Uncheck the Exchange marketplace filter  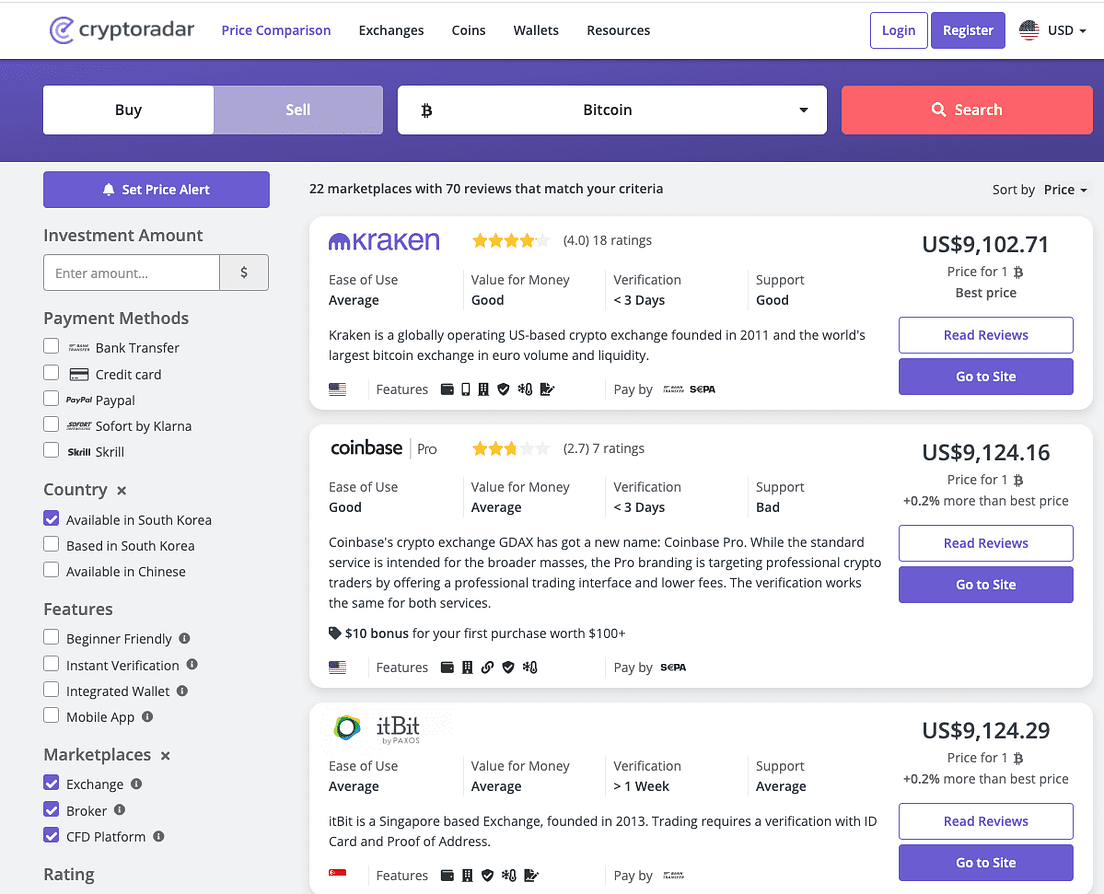[x=50, y=784]
